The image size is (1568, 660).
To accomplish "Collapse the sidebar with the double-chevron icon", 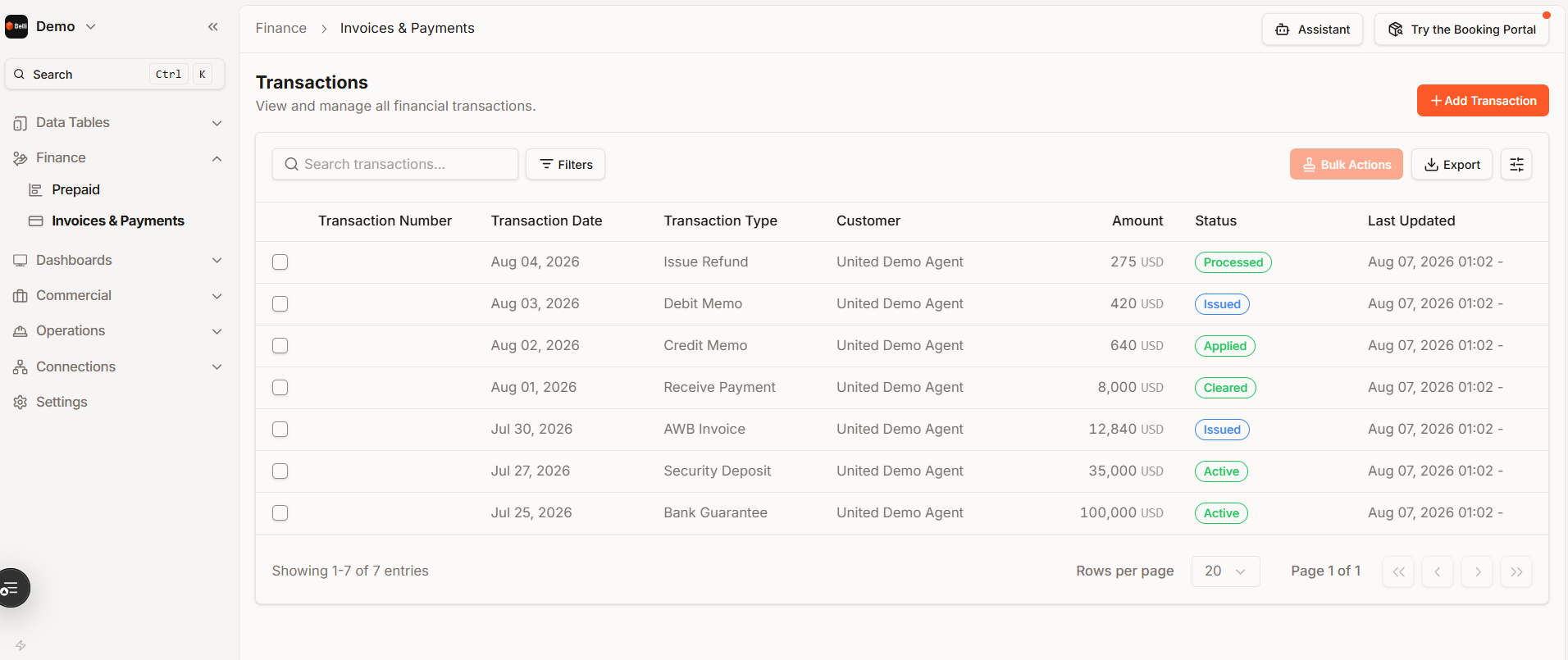I will click(x=213, y=27).
